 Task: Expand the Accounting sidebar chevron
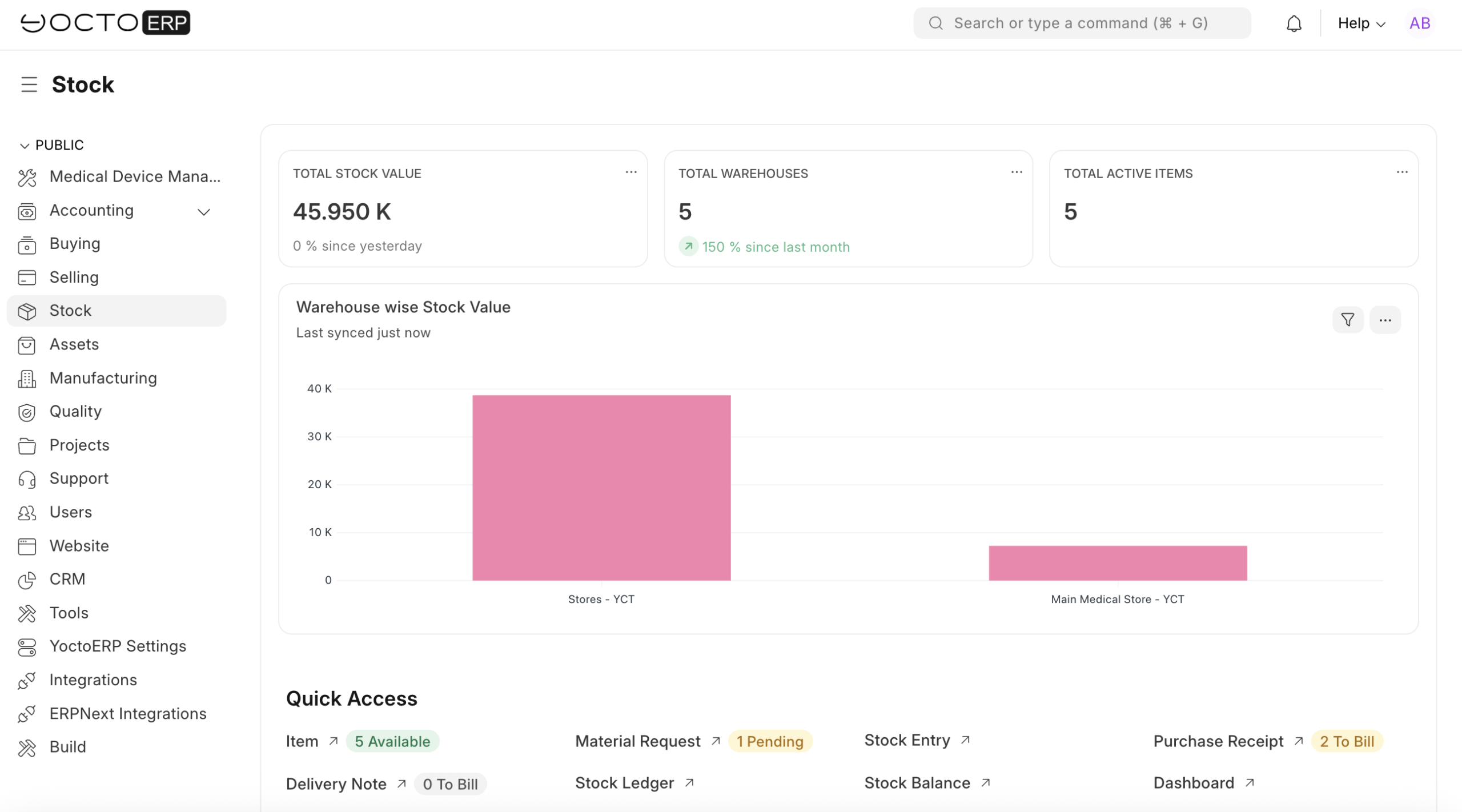[204, 212]
